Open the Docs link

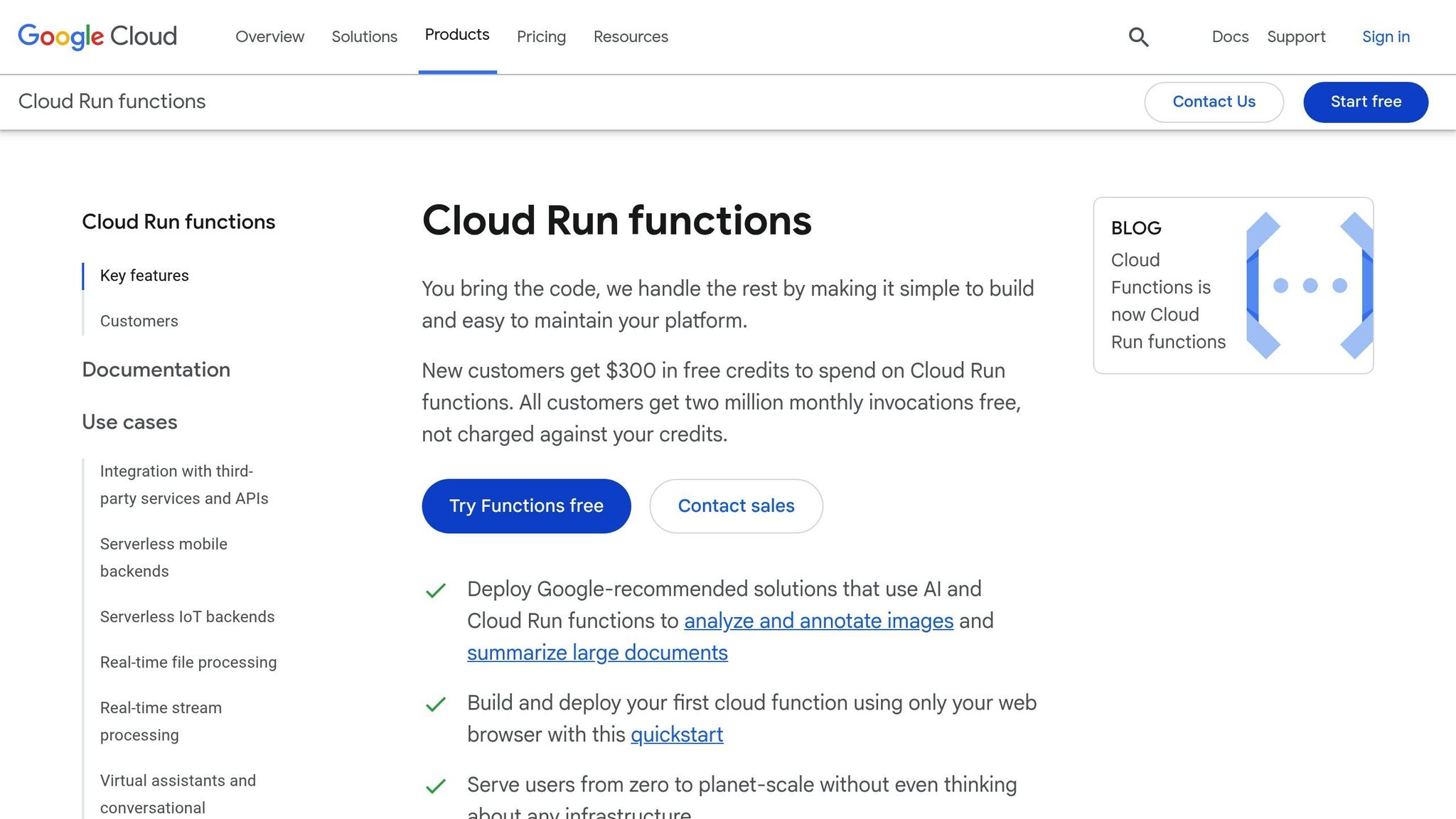point(1230,37)
